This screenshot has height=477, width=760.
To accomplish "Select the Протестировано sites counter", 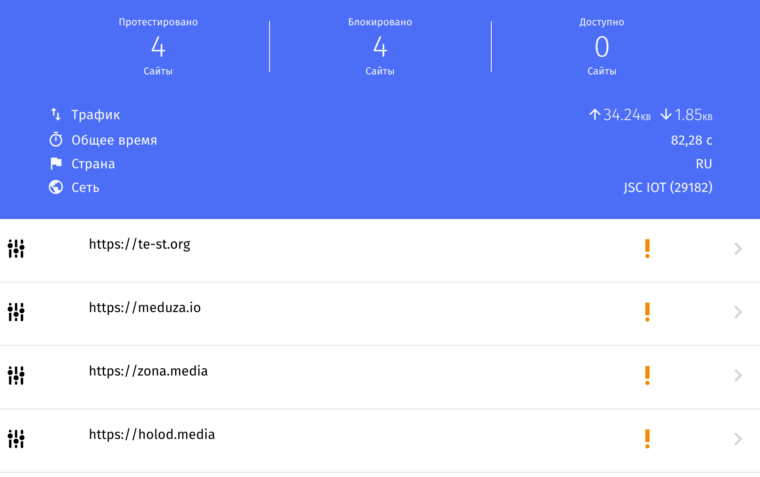I will point(158,46).
